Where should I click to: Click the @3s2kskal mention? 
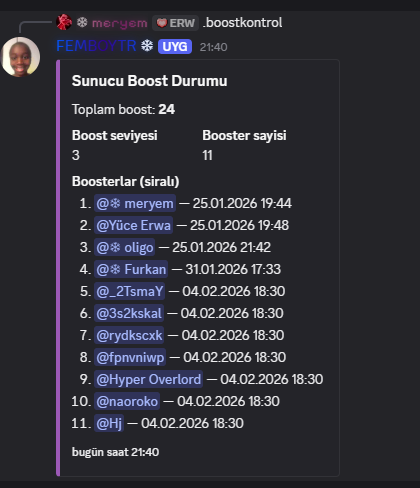129,313
